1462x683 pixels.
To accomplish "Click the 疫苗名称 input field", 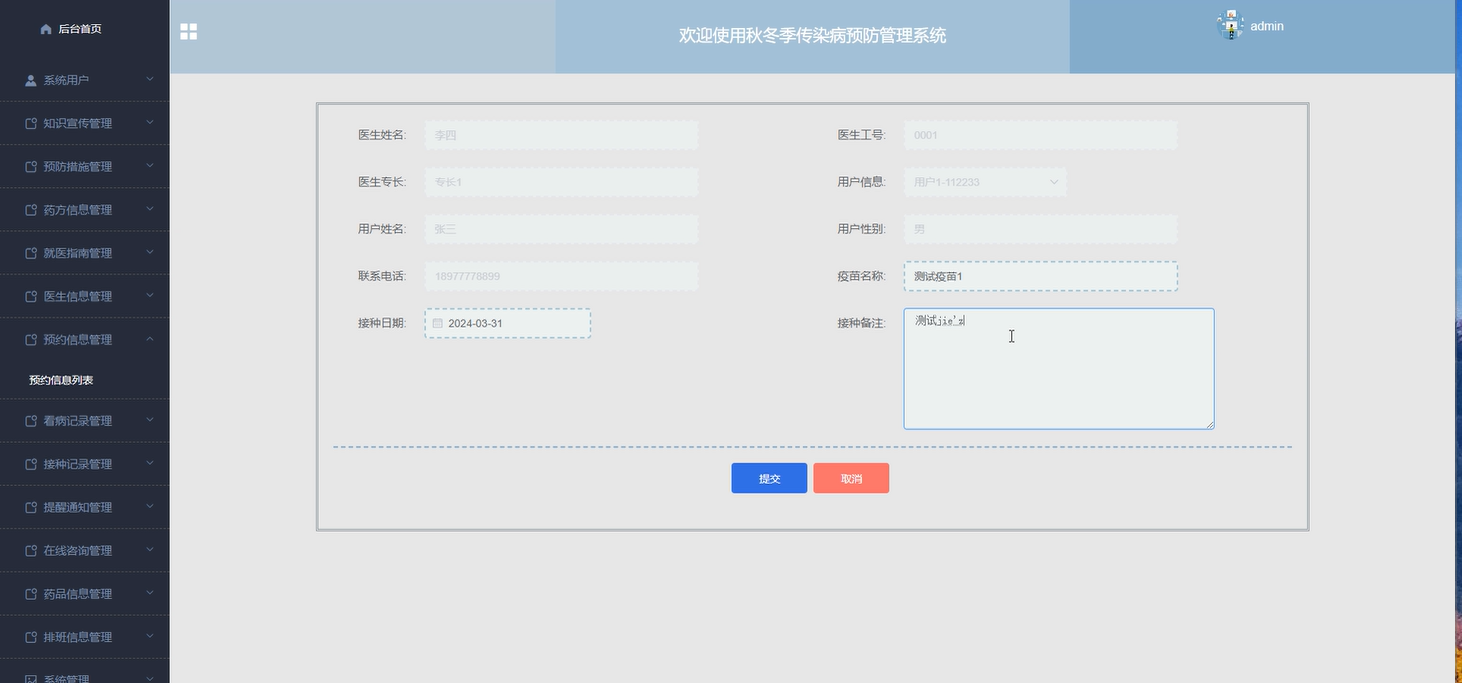I will [x=1041, y=276].
